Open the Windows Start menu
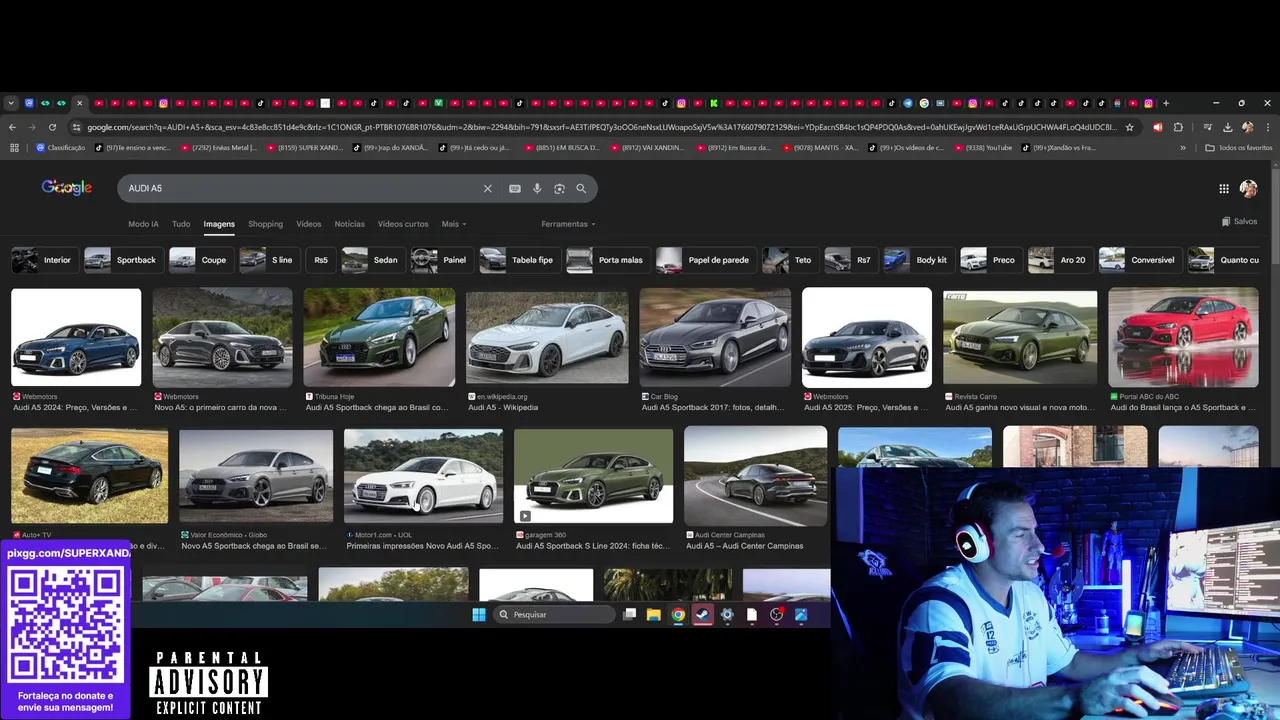This screenshot has height=720, width=1280. pyautogui.click(x=479, y=614)
